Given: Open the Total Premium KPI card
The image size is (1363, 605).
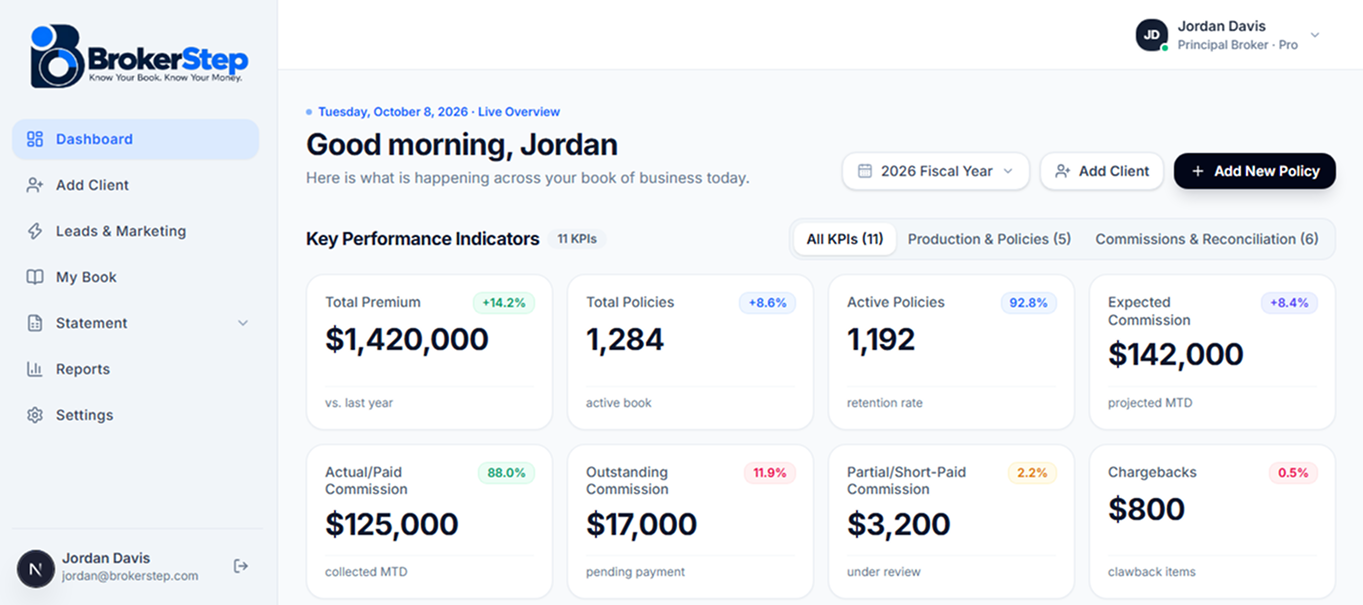Looking at the screenshot, I should [x=429, y=352].
